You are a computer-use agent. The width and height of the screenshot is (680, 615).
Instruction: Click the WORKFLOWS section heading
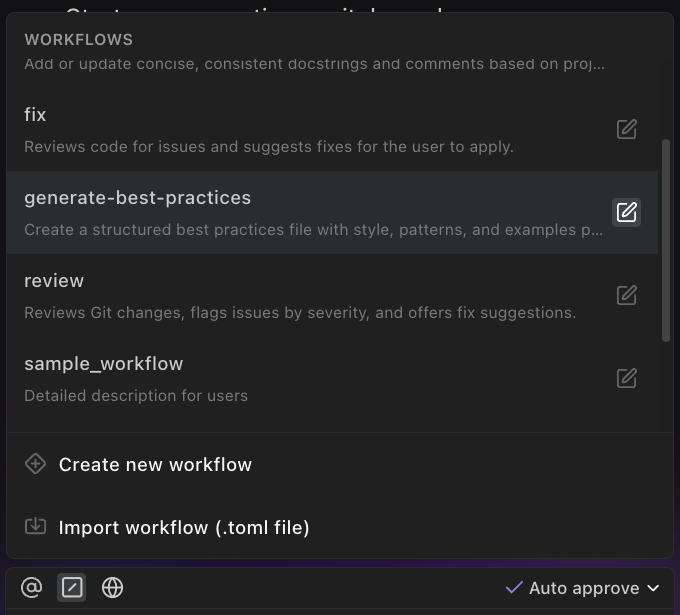(x=78, y=39)
